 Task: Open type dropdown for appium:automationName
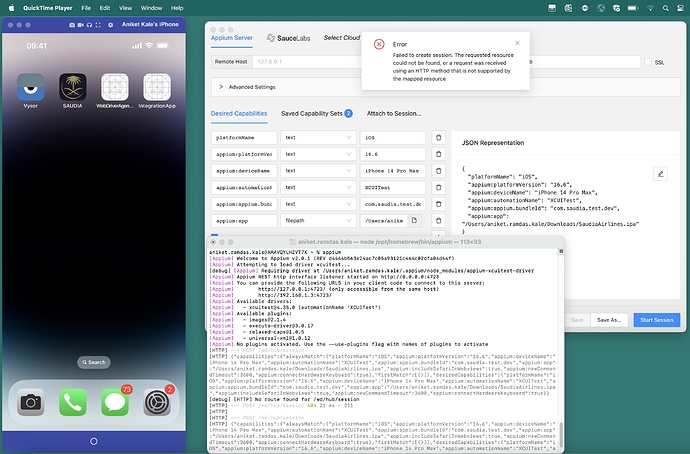tap(318, 187)
